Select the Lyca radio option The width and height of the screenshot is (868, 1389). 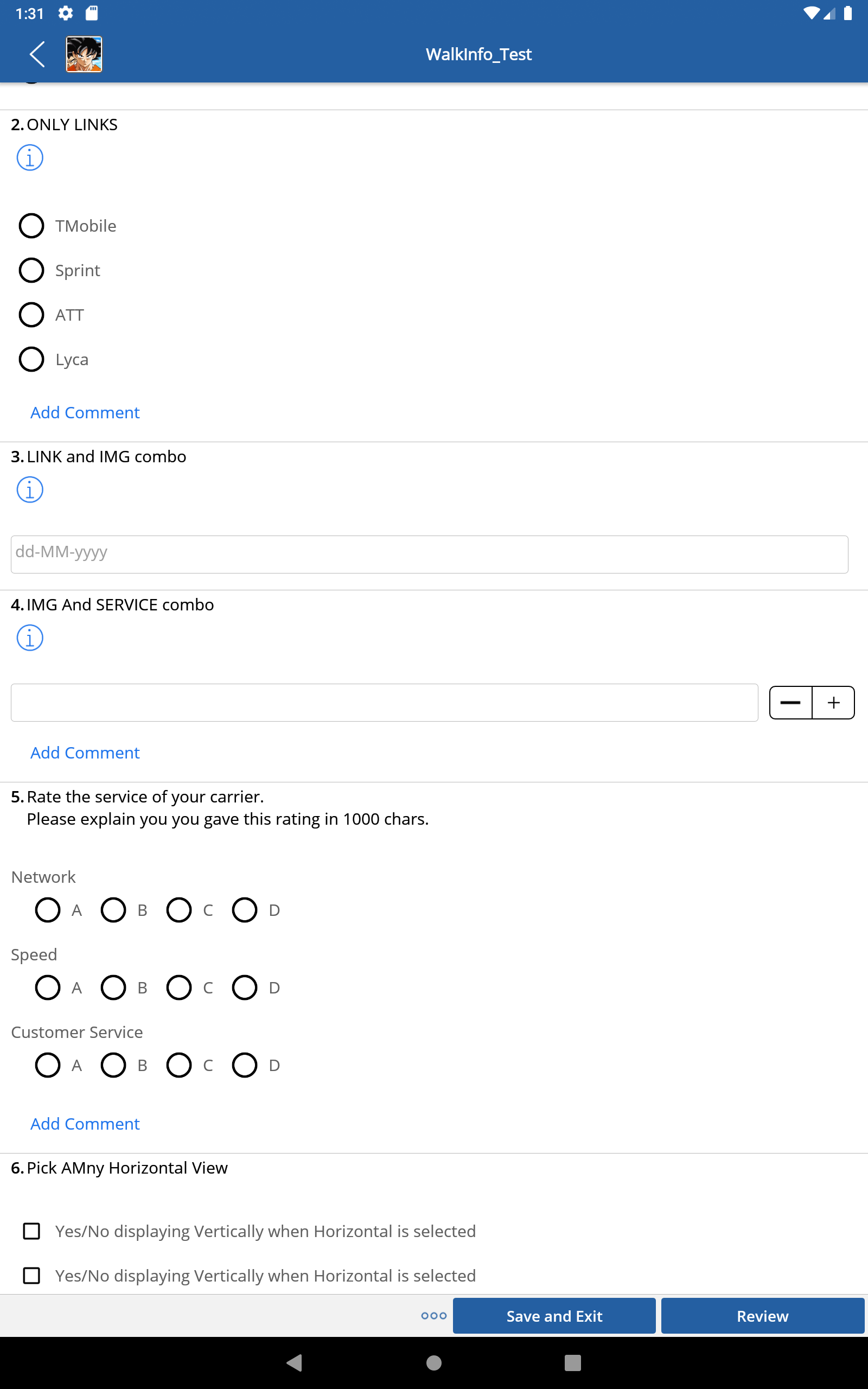31,359
